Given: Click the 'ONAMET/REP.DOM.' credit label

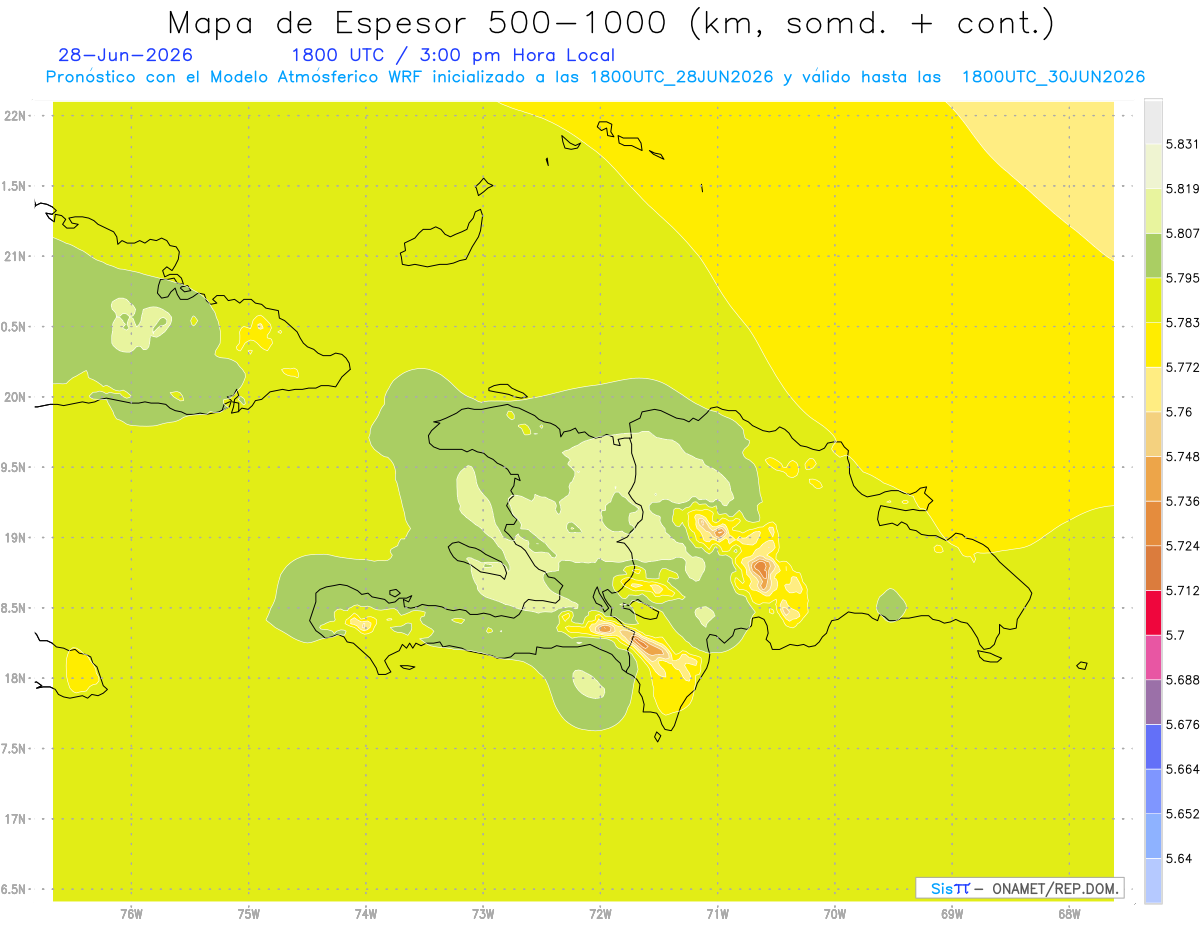Looking at the screenshot, I should click(x=1056, y=888).
